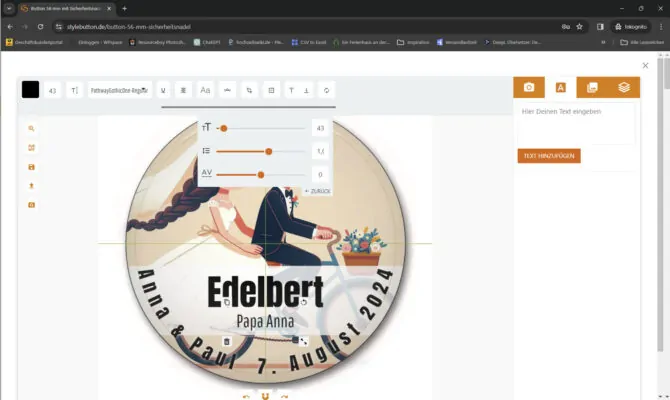This screenshot has width=670, height=400.
Task: Open the curved text tool
Action: pyautogui.click(x=227, y=91)
